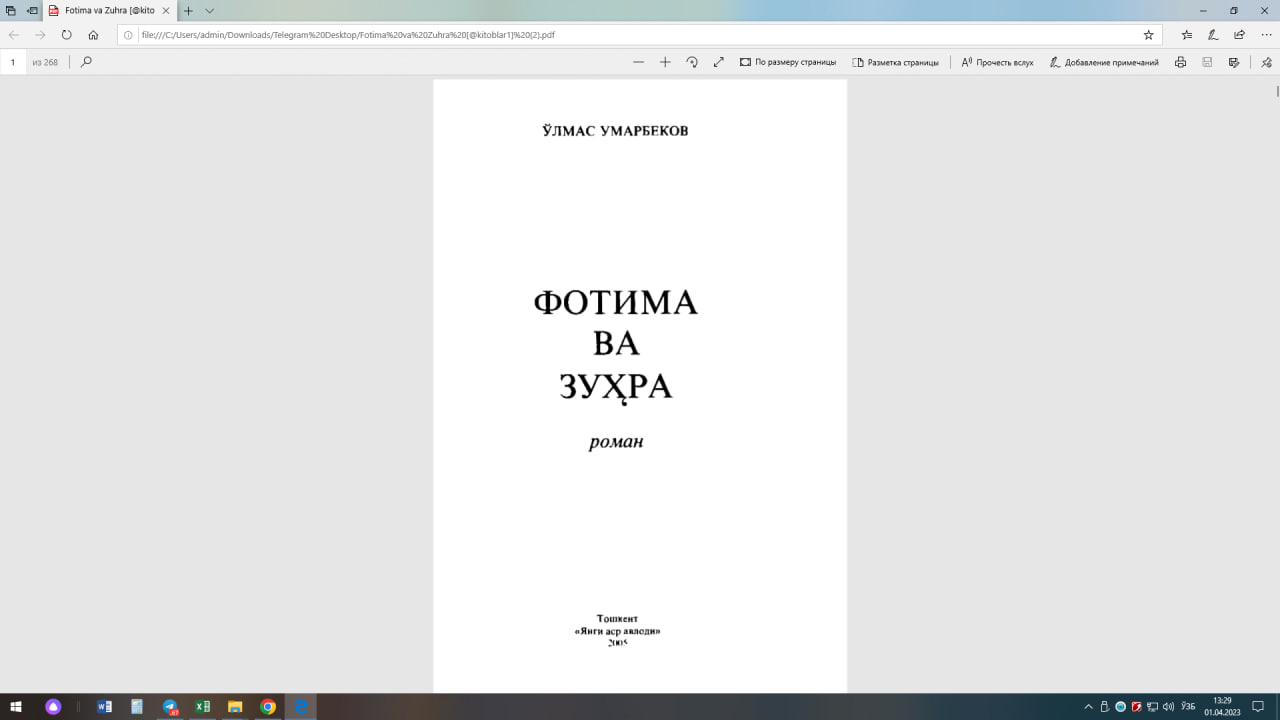Zoom out using the minus icon

[638, 62]
